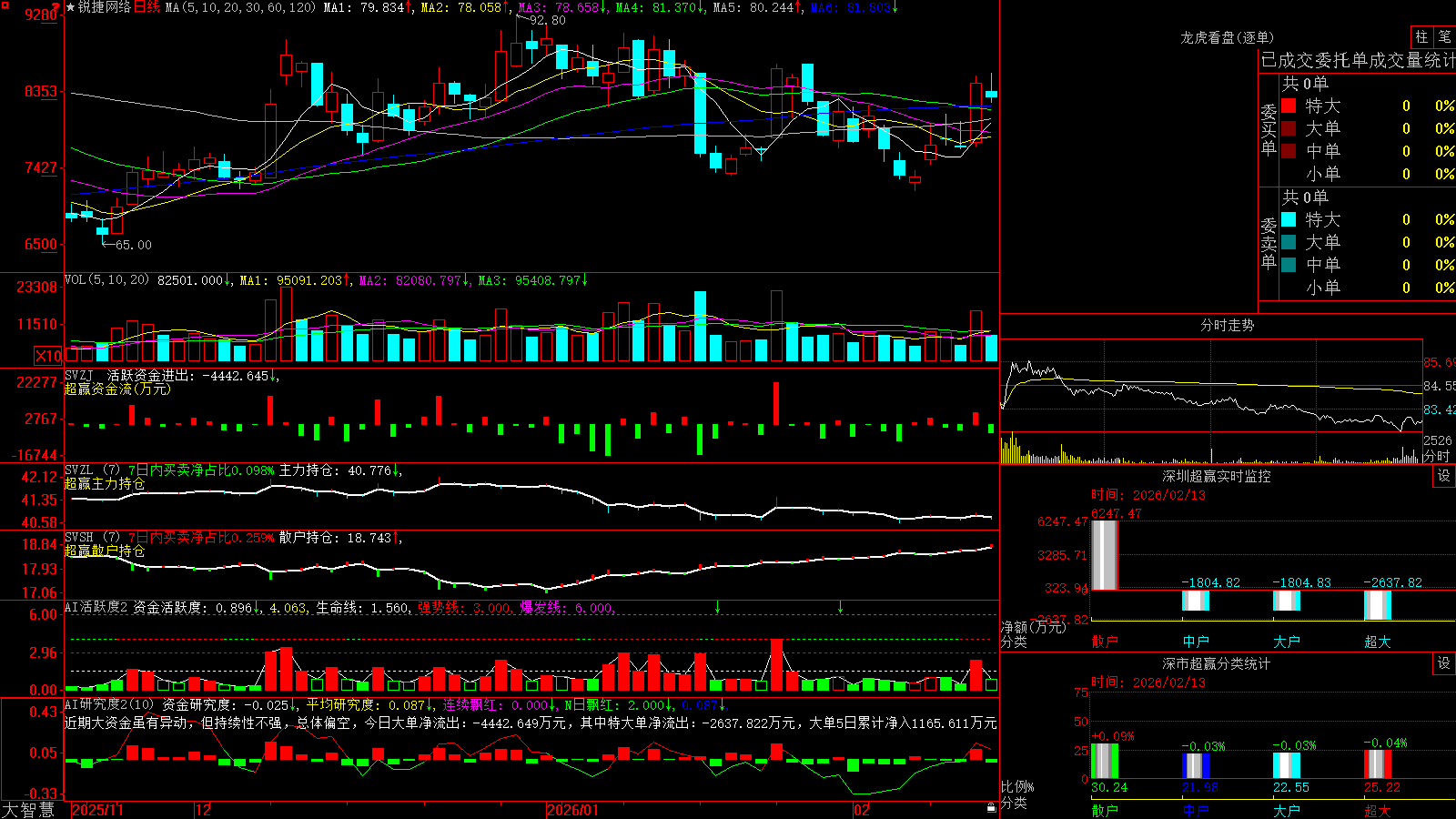Image resolution: width=1456 pixels, height=819 pixels.
Task: Click the SVZL (7) indicator name
Action: click(93, 470)
